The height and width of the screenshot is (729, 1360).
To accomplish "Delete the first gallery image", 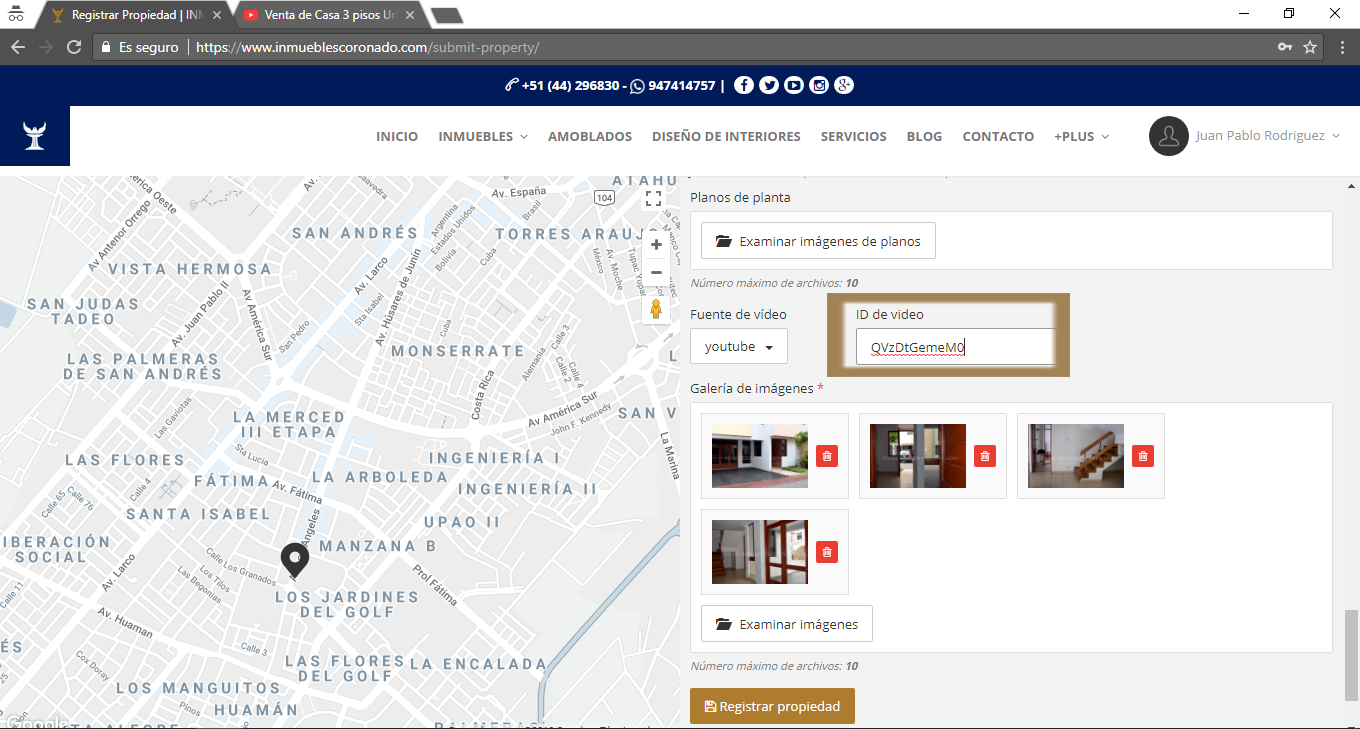I will tap(826, 456).
